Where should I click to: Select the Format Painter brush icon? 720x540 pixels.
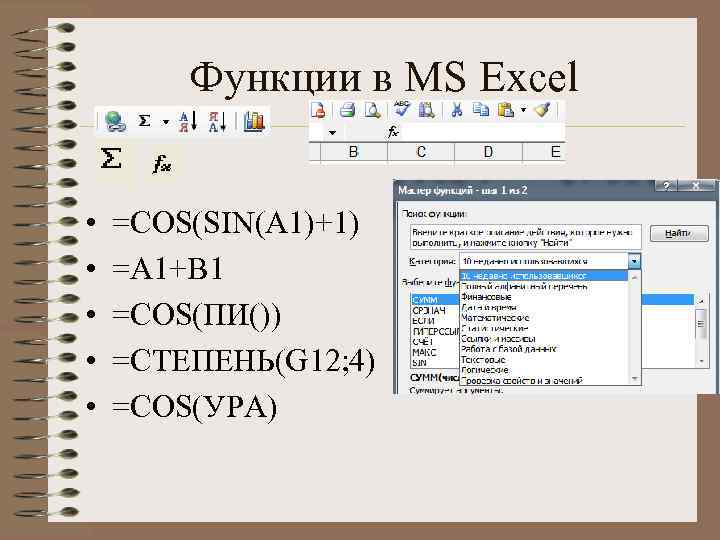542,110
